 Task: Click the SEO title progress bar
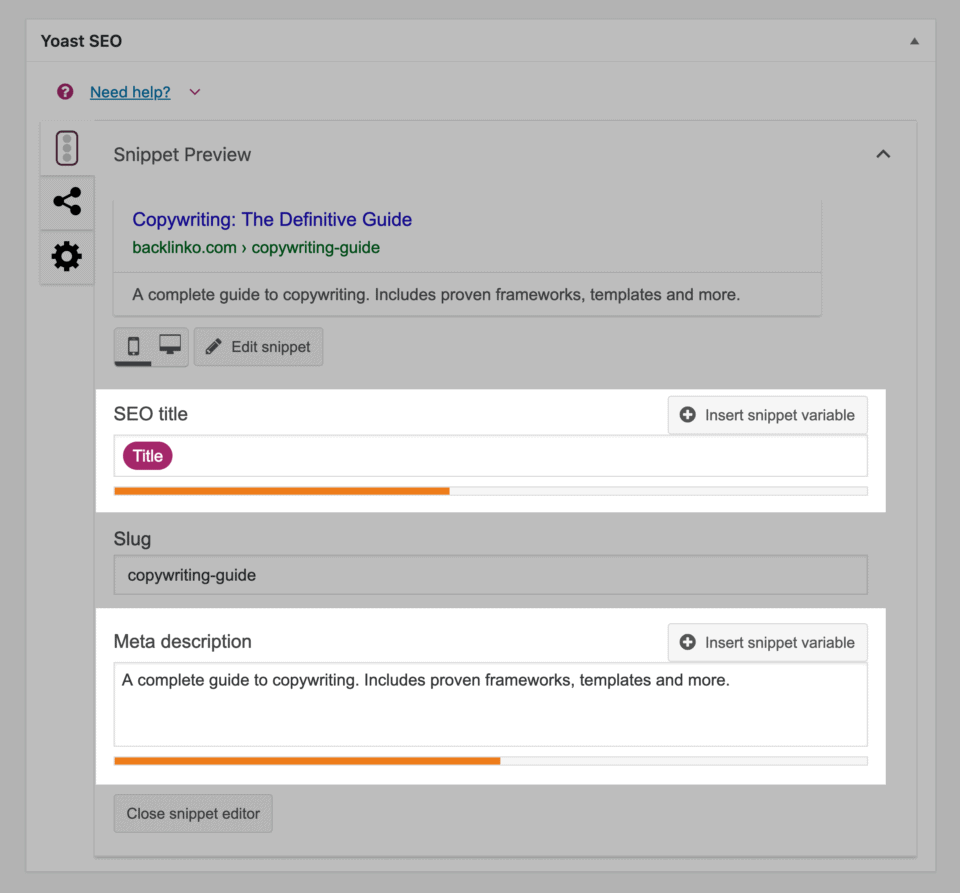tap(490, 491)
